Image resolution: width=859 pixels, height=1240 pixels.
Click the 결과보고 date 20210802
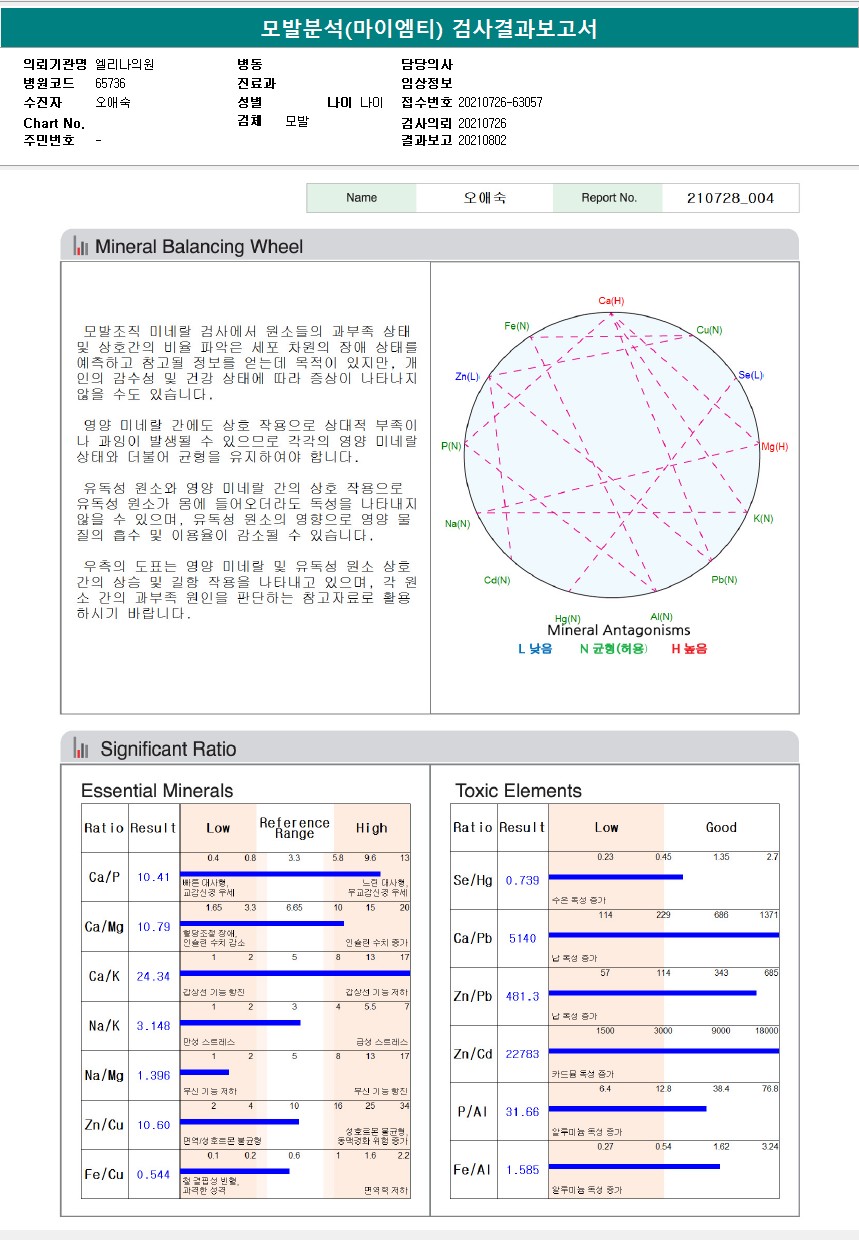[x=482, y=140]
